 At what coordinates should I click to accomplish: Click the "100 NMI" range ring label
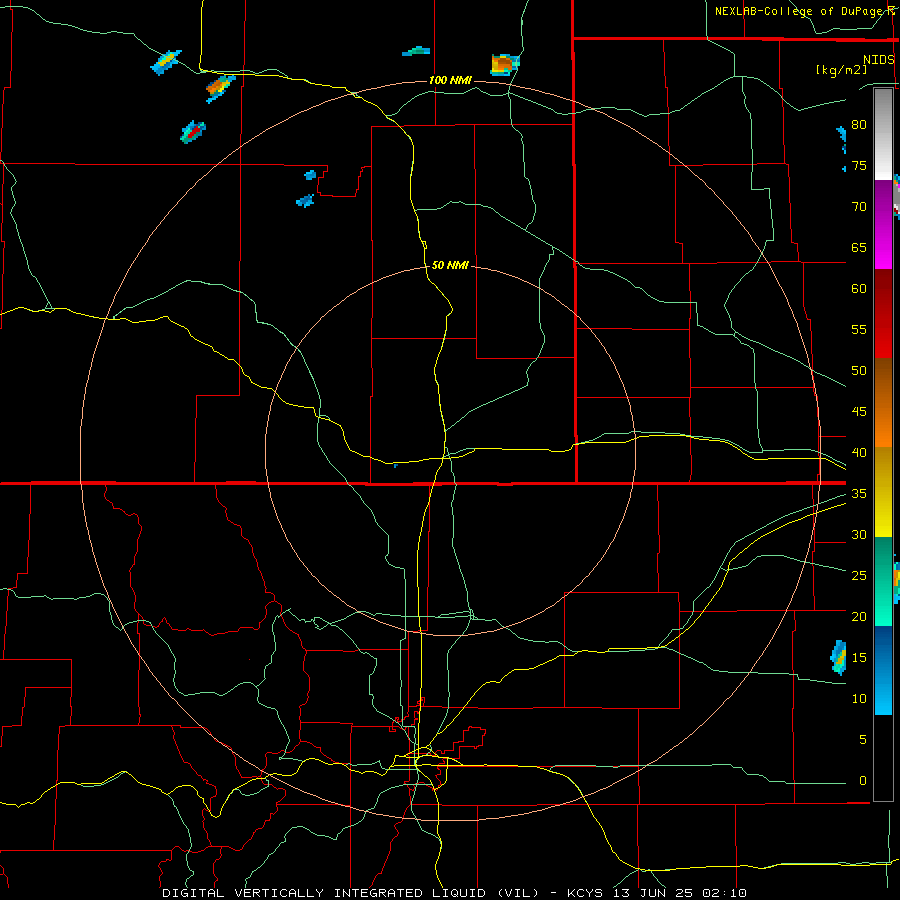pyautogui.click(x=450, y=80)
